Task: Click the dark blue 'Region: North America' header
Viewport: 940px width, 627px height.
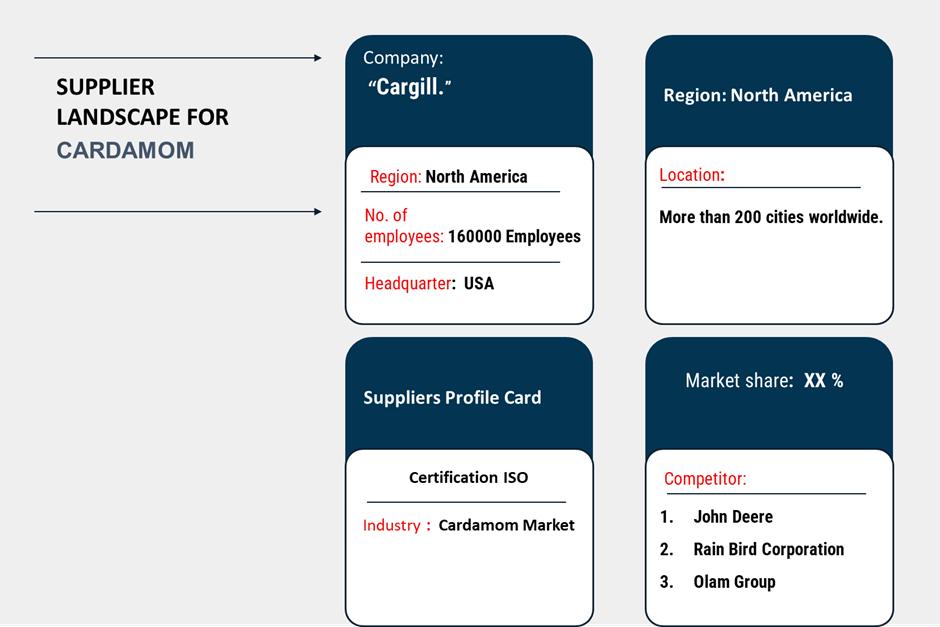Action: (x=758, y=95)
